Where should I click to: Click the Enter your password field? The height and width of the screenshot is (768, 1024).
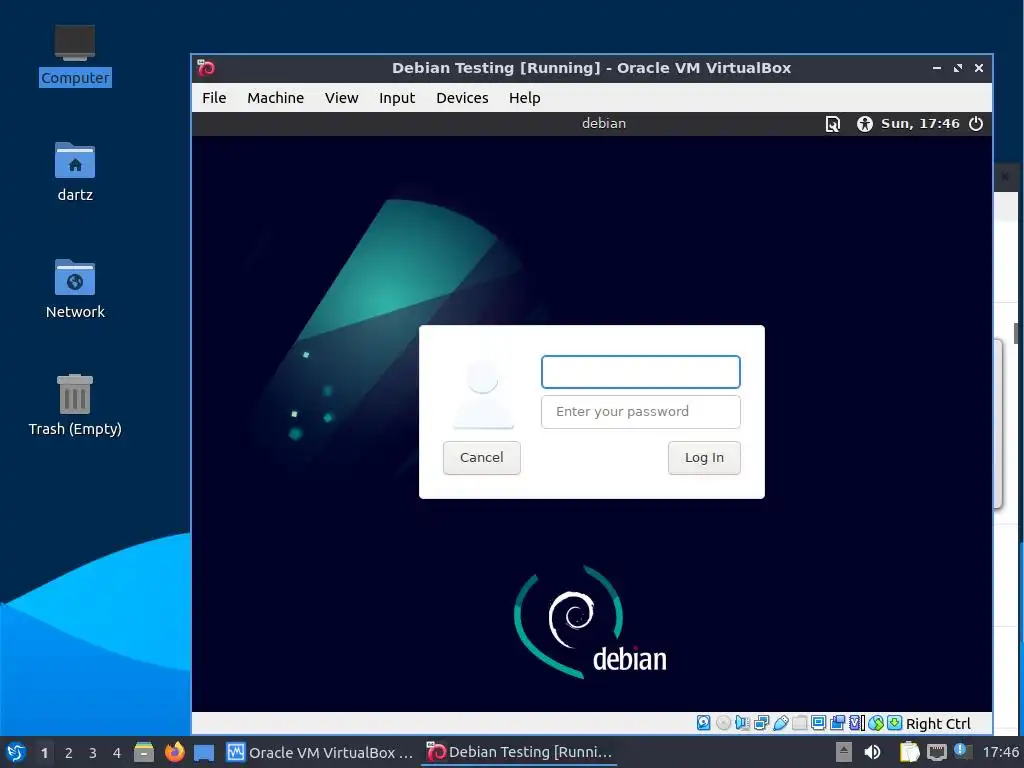click(641, 411)
